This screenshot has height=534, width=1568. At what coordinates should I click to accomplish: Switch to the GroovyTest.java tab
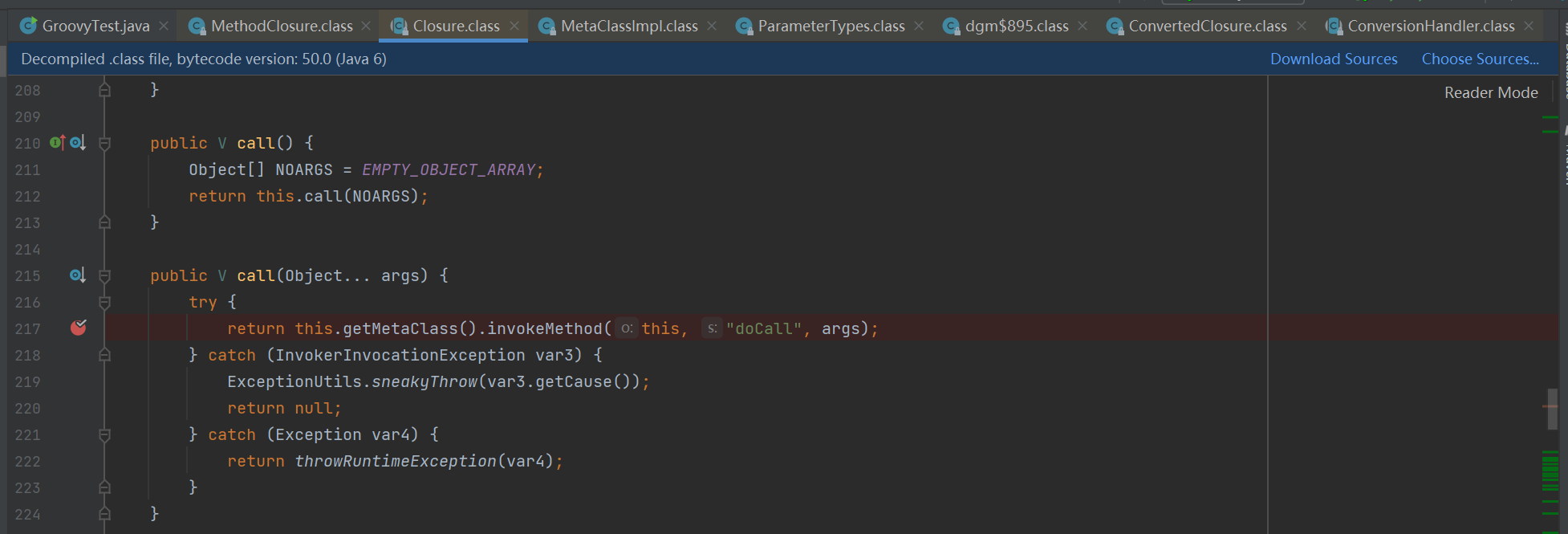point(95,26)
